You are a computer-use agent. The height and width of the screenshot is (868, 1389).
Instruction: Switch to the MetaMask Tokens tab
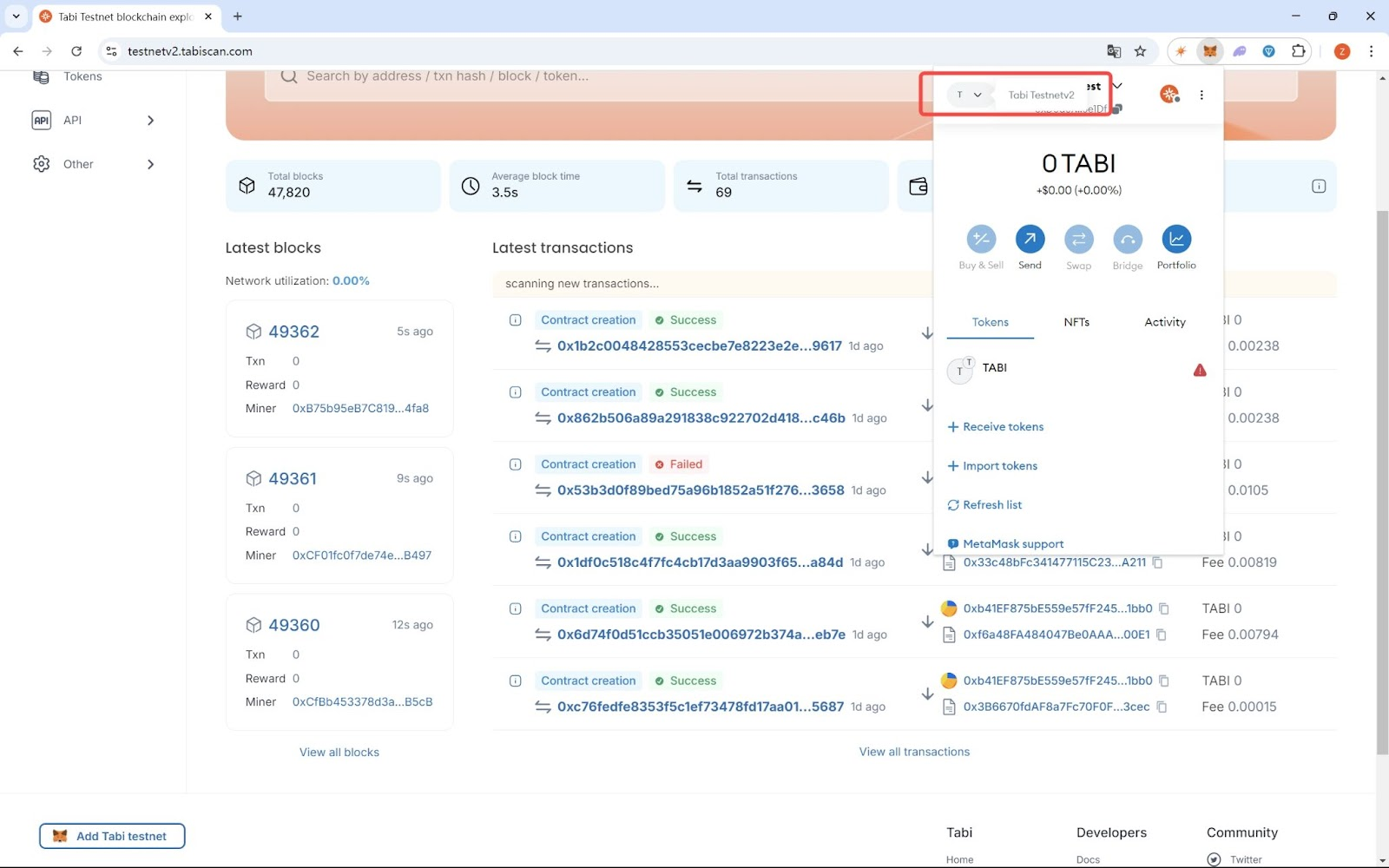[990, 322]
